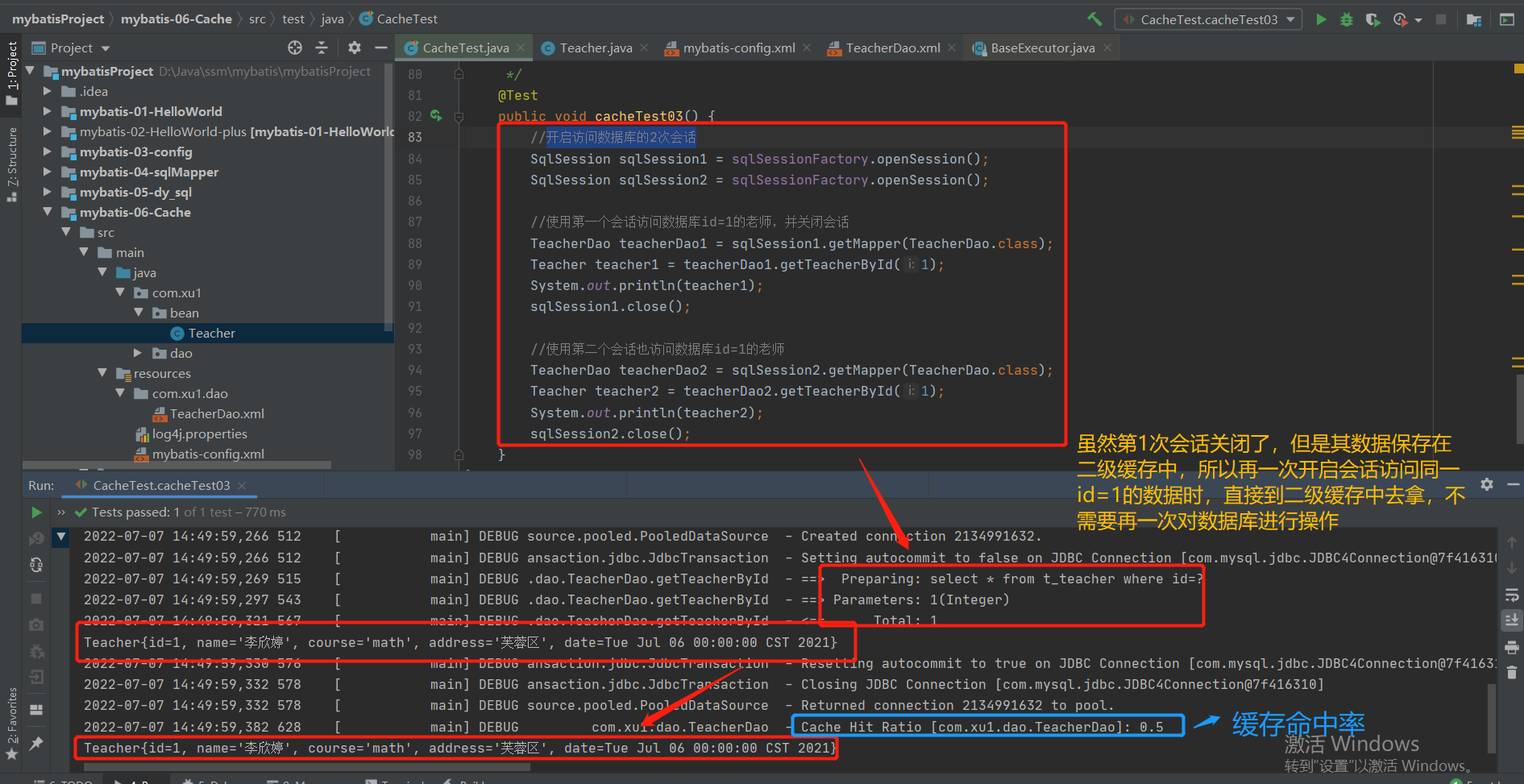Viewport: 1524px width, 784px height.
Task: Collapse mybatis-06-Cache module
Action: (48, 212)
